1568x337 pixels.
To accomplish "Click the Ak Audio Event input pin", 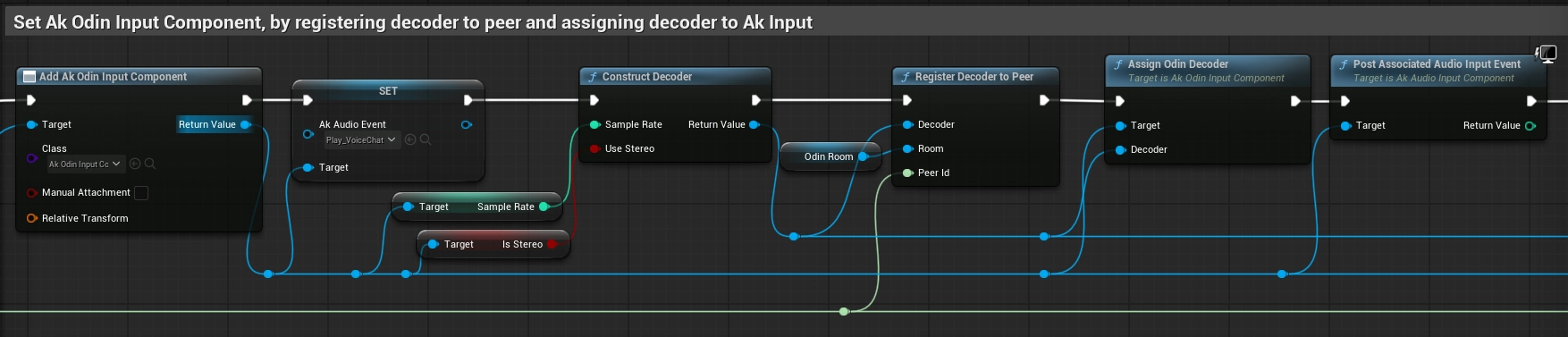I will pyautogui.click(x=308, y=134).
